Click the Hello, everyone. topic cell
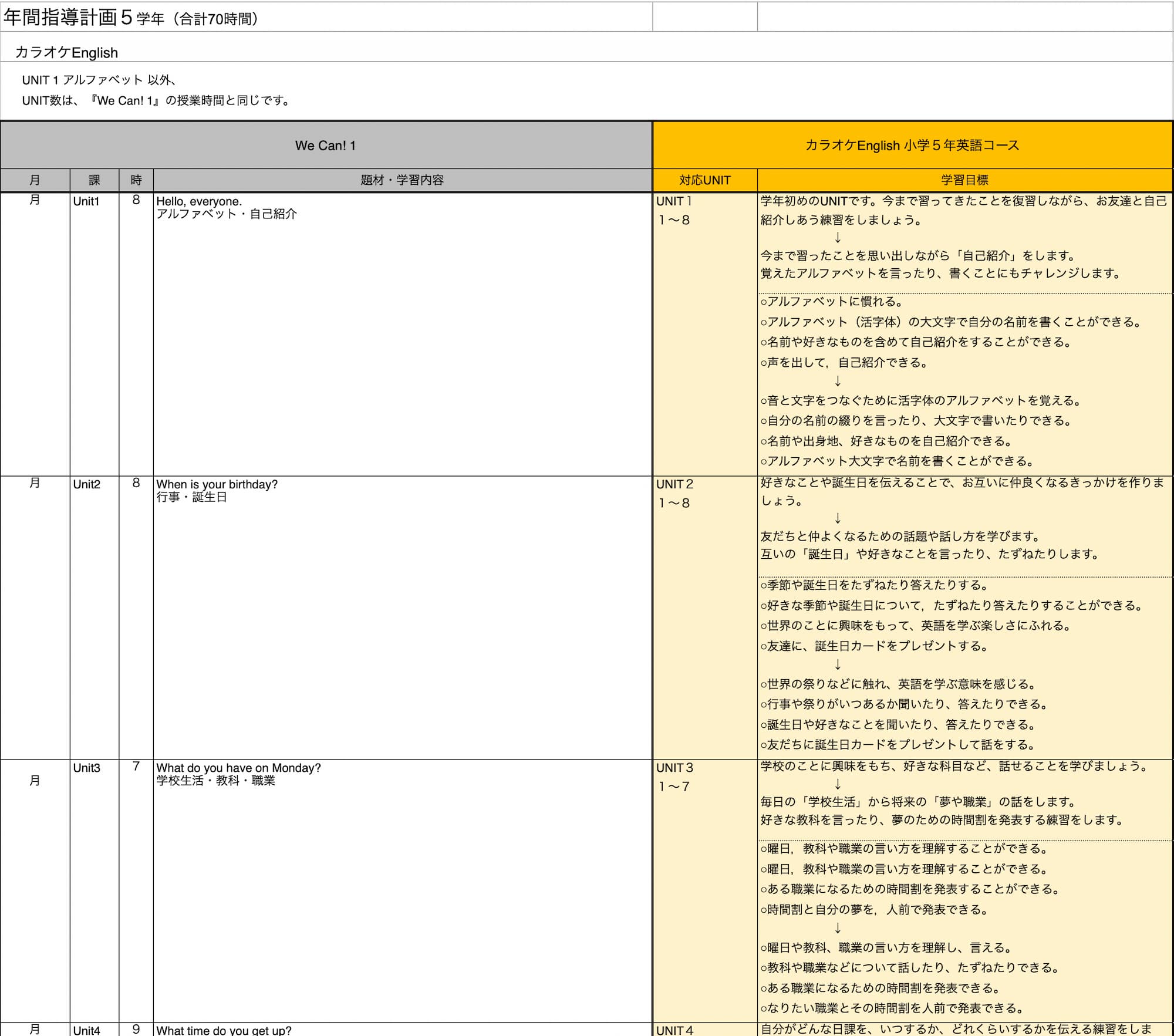Image resolution: width=1174 pixels, height=1036 pixels. point(403,334)
